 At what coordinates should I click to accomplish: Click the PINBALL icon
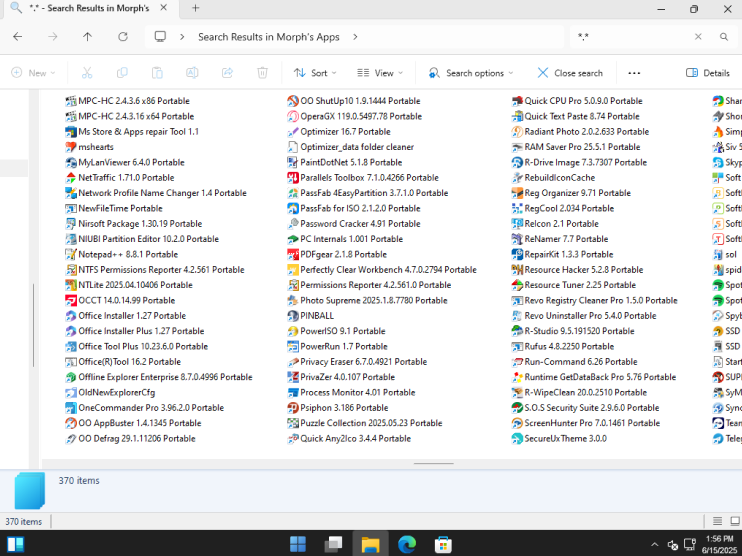point(293,316)
